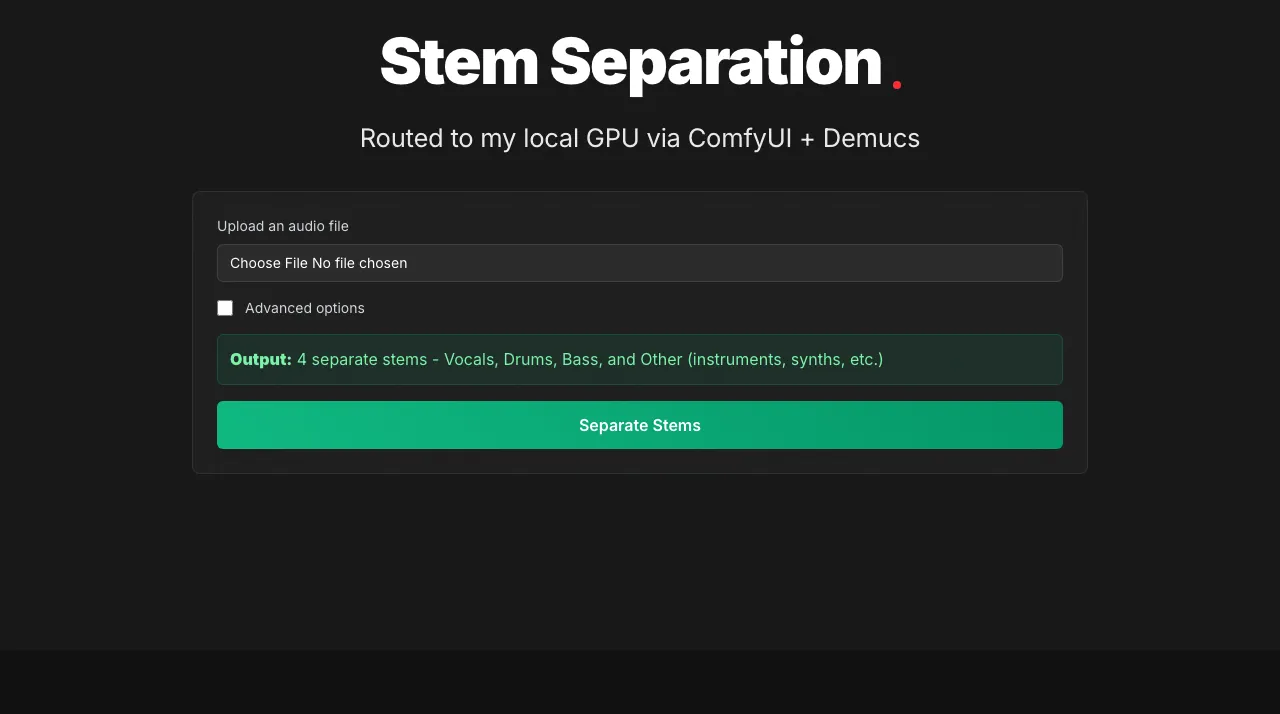
Task: Click the 'Advanced options' label text
Action: (x=305, y=308)
